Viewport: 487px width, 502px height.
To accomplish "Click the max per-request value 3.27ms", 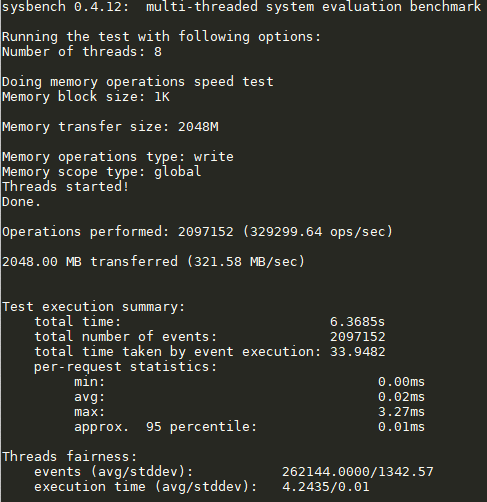I will tap(401, 412).
